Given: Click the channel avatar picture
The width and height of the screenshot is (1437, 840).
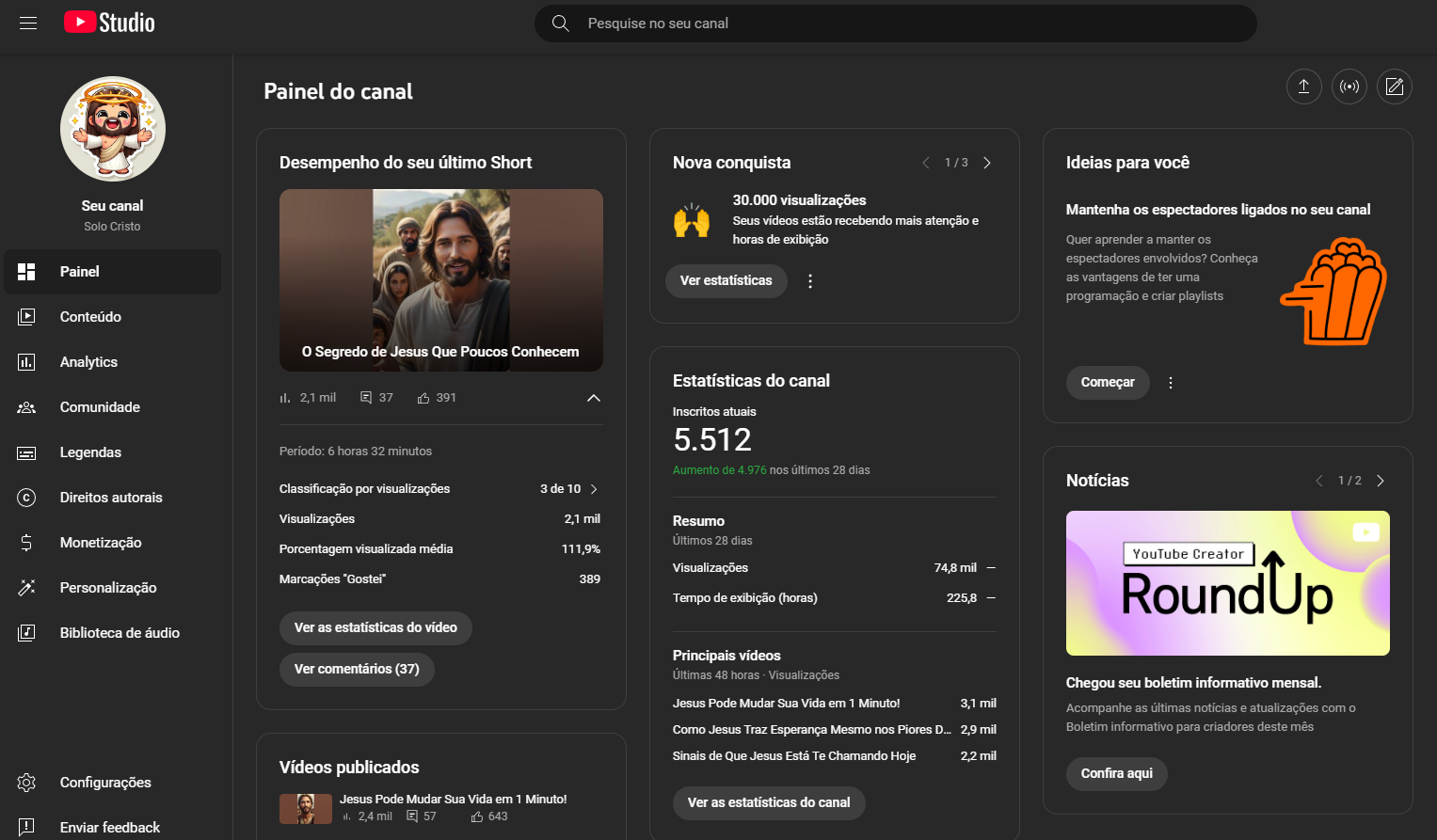Looking at the screenshot, I should pyautogui.click(x=113, y=129).
